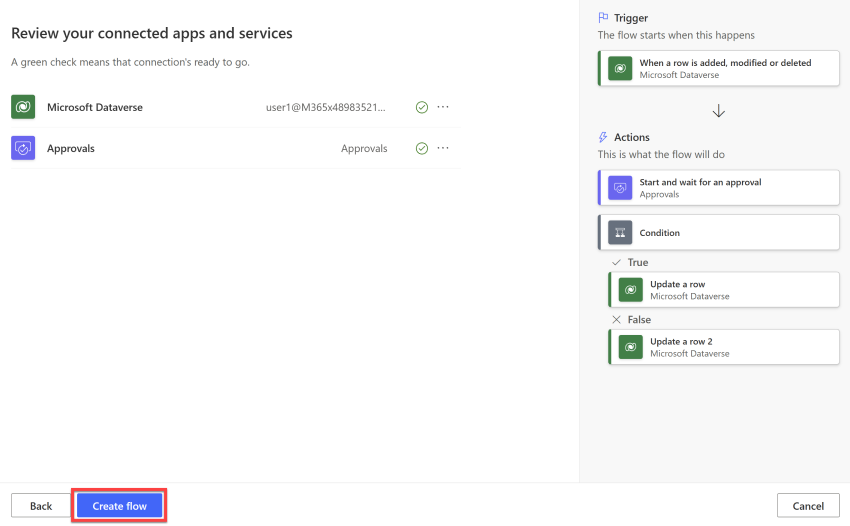Click the Actions lightning bolt icon
Screen dimensions: 850x526
(x=603, y=137)
